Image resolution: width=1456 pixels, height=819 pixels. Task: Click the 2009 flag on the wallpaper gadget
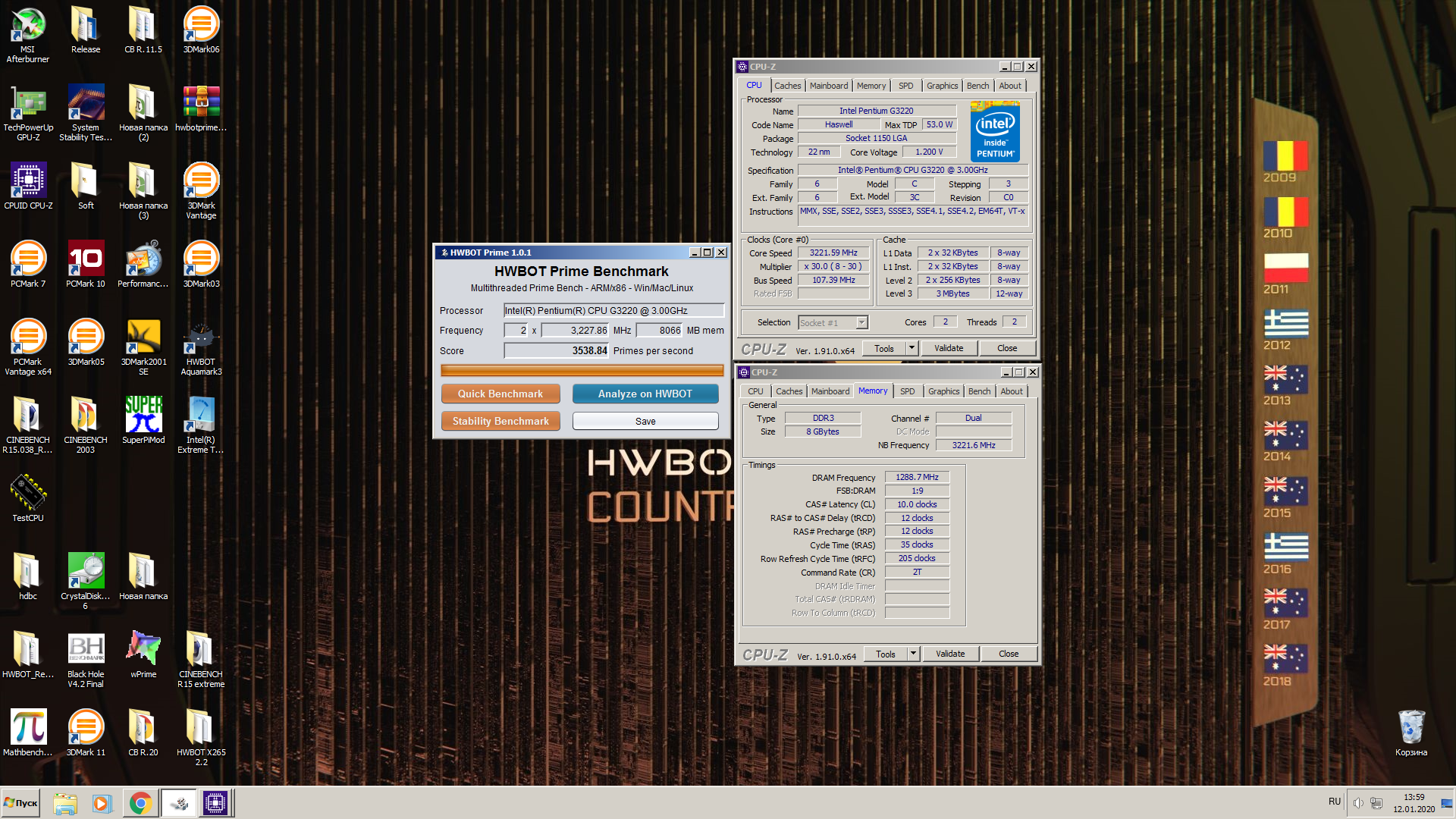tap(1285, 156)
